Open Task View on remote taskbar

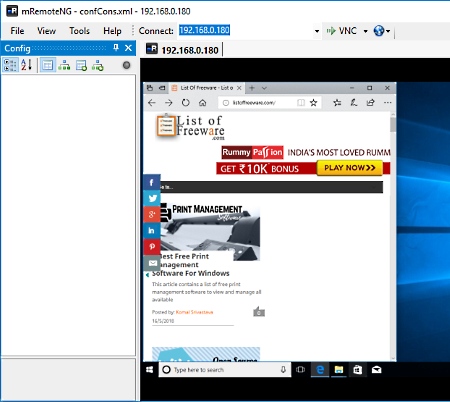click(300, 370)
